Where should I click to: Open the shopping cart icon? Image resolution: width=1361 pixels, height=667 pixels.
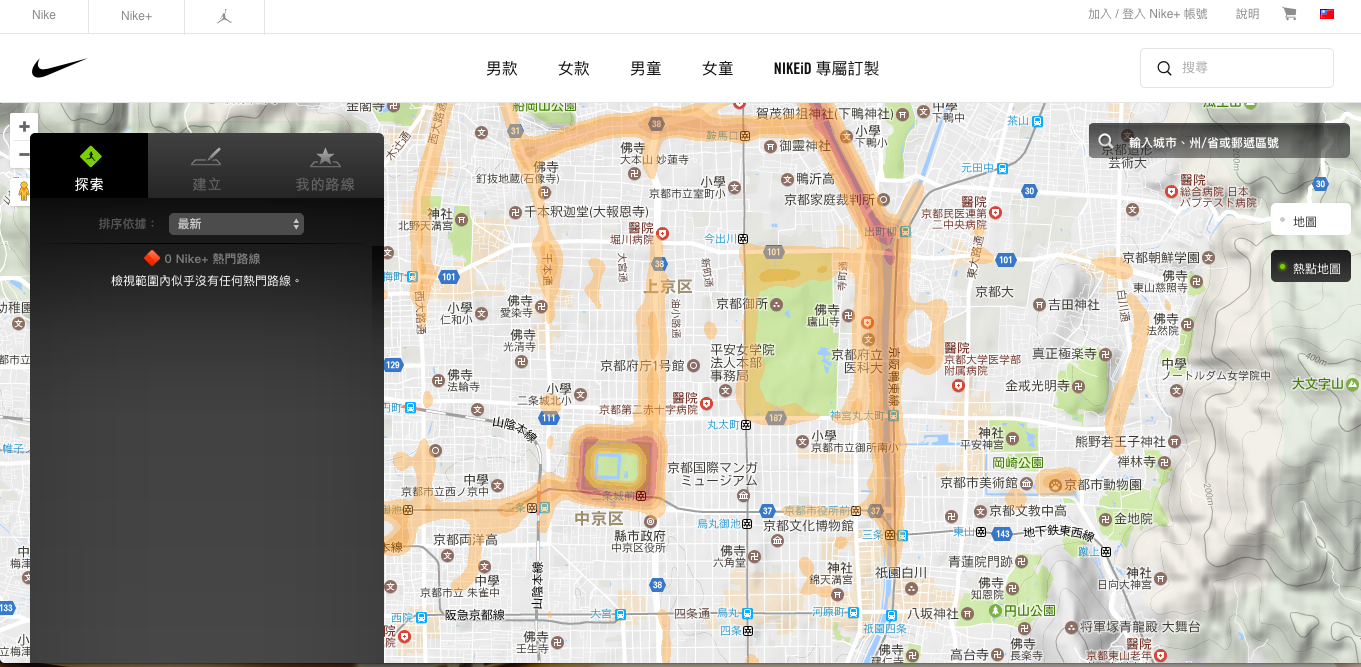tap(1289, 14)
